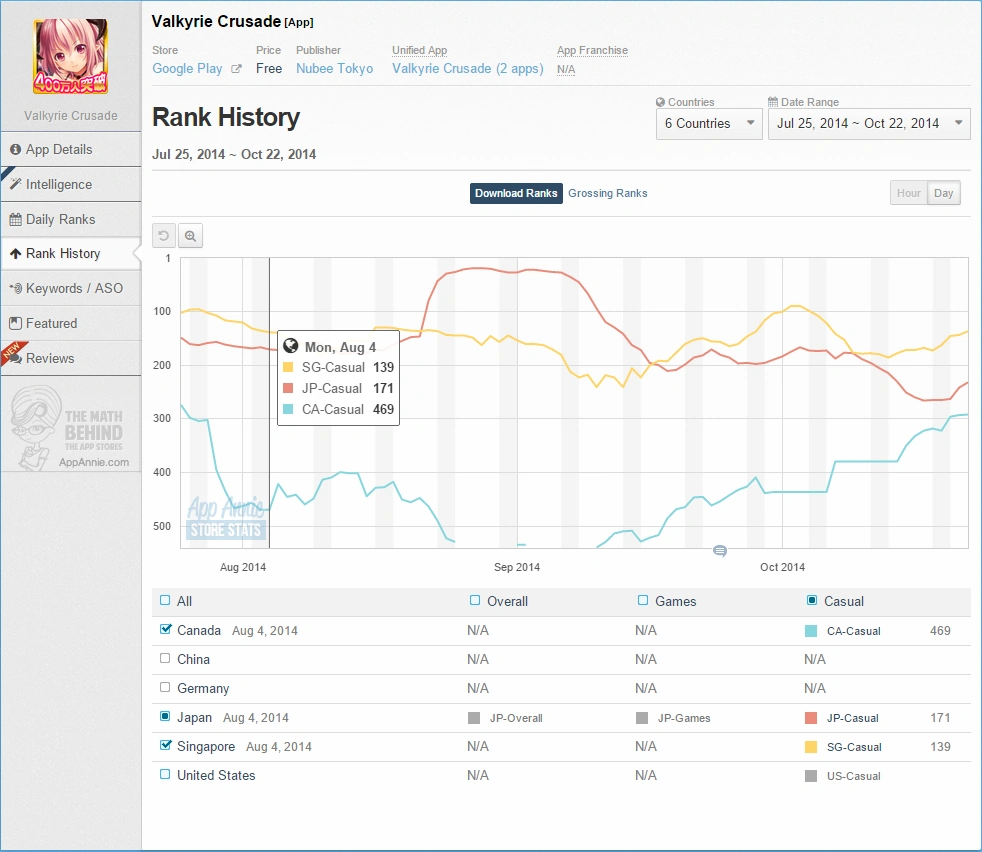Click the globe icon in the Aug 4 tooltip

[291, 346]
